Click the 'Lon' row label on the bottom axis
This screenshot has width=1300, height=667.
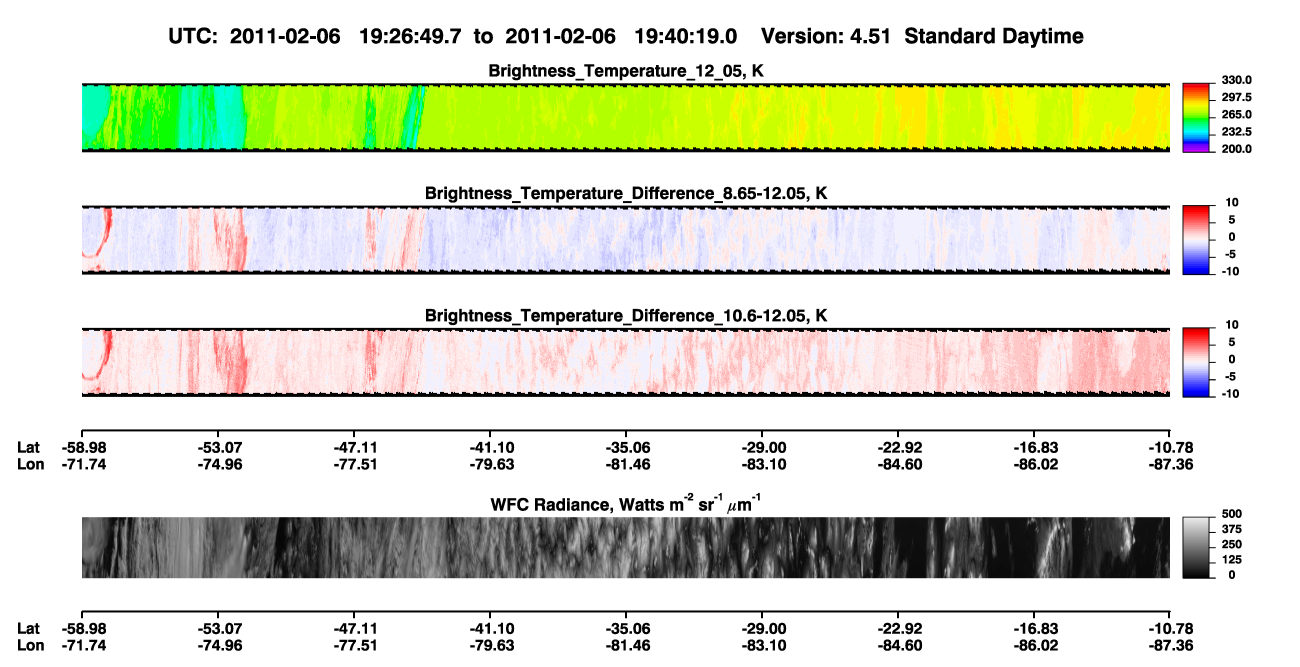click(30, 645)
